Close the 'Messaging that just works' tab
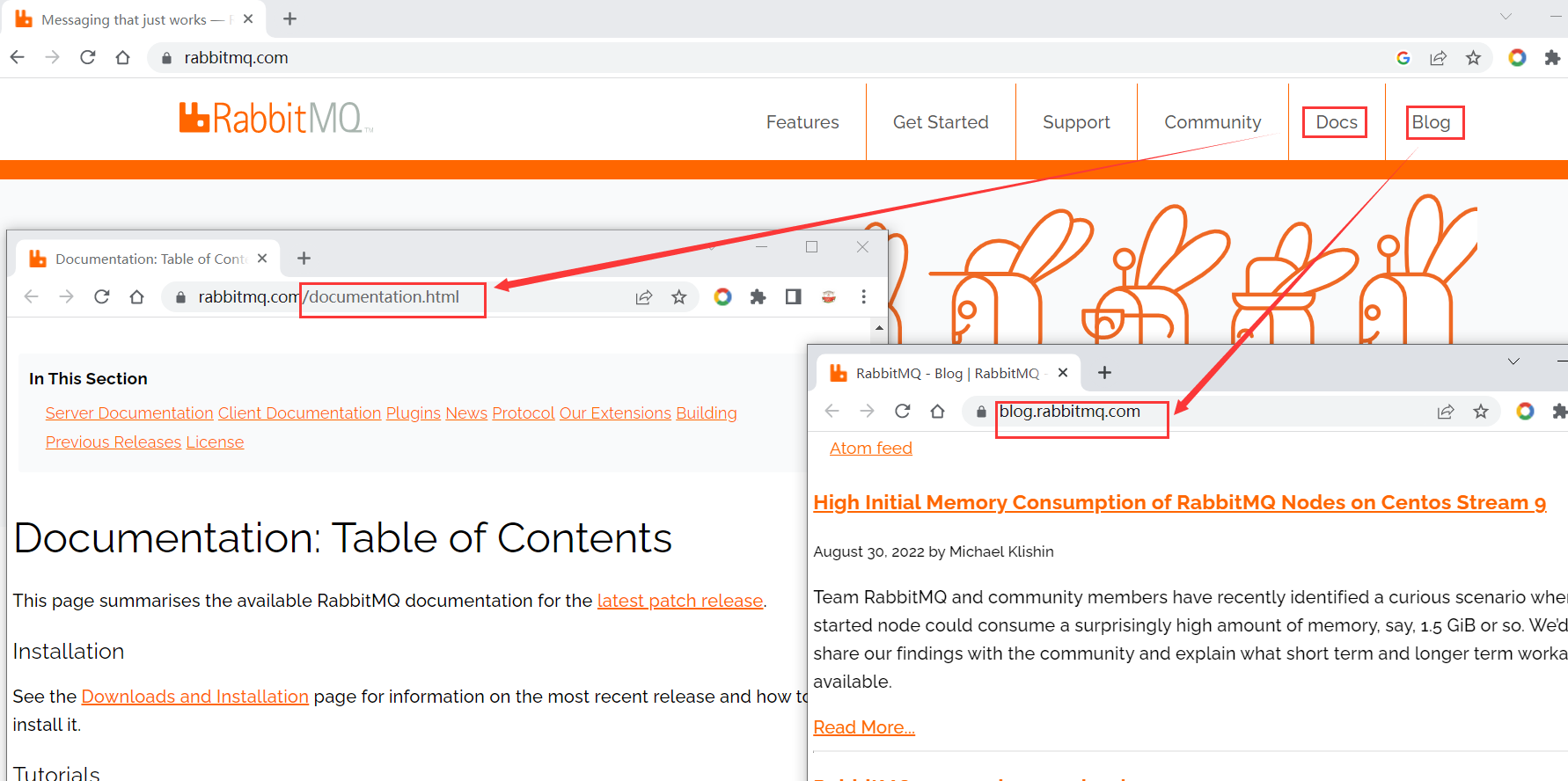The width and height of the screenshot is (1568, 781). [248, 18]
